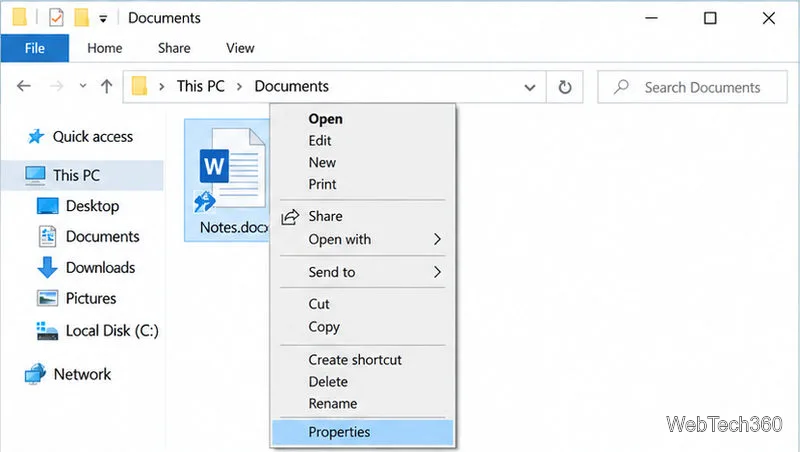
Task: Open the Customize Quick Access Toolbar dropdown
Action: 103,19
